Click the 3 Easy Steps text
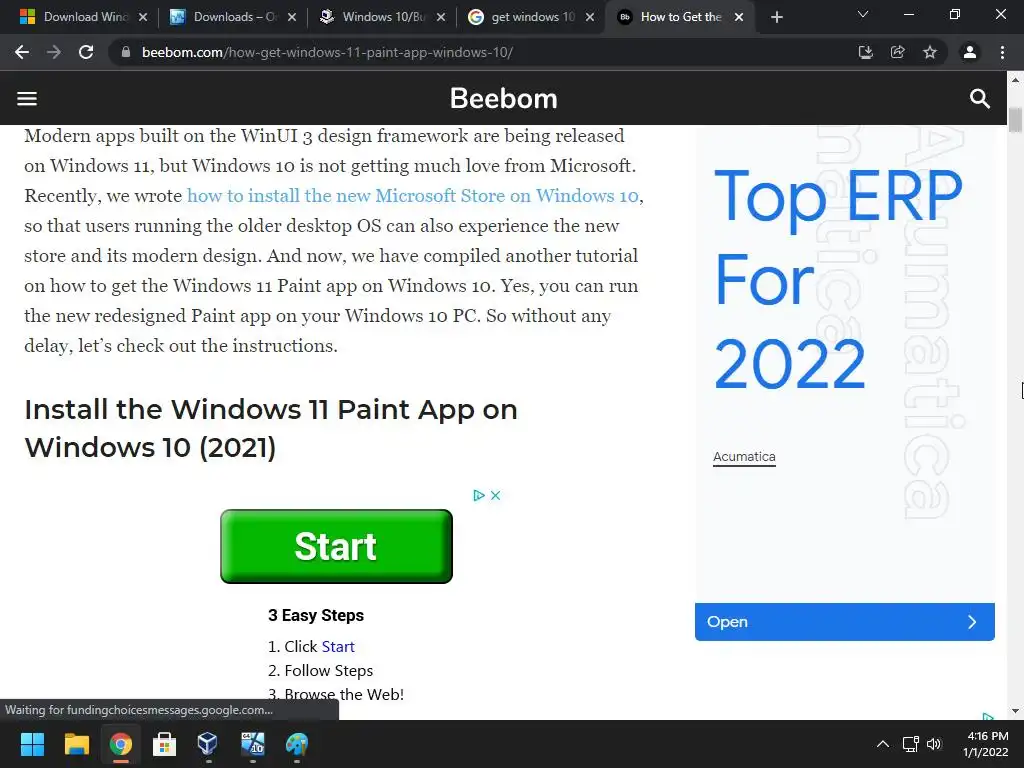 click(x=316, y=615)
